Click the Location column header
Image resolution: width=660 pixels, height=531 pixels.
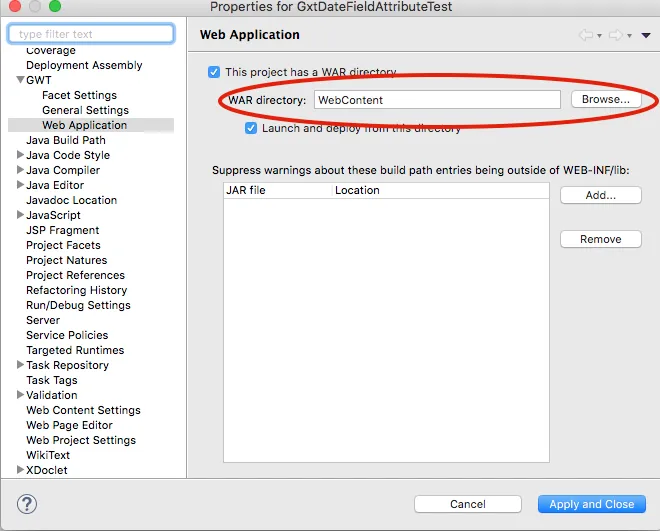[x=441, y=190]
